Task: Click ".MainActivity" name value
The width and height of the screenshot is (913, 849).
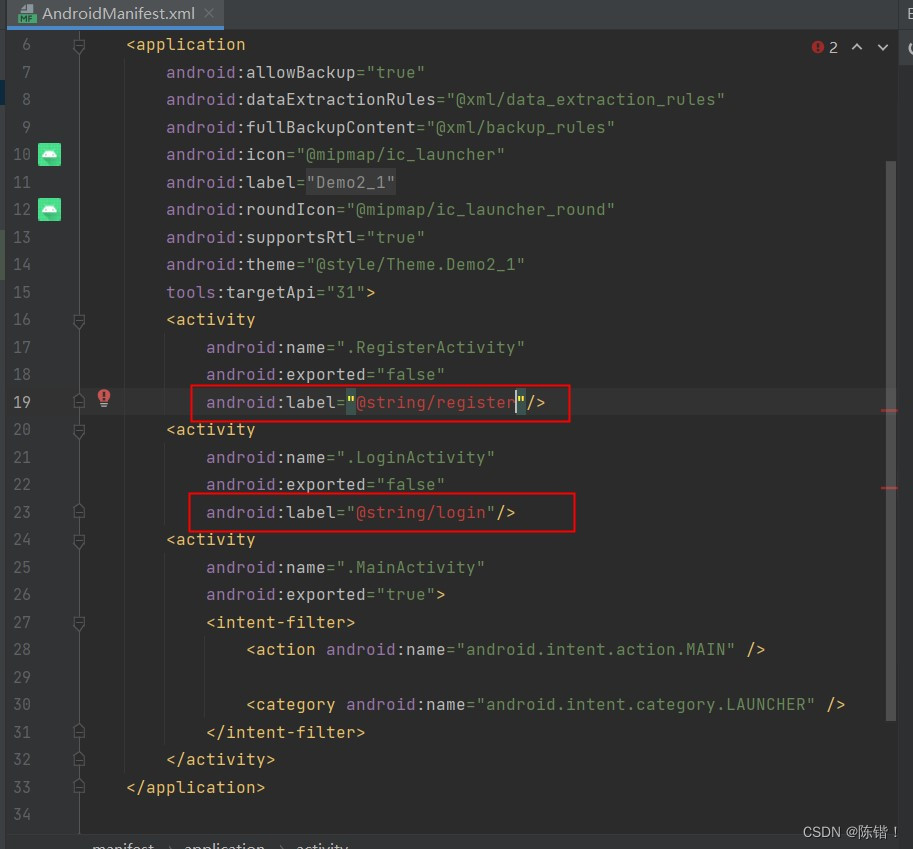Action: (411, 568)
